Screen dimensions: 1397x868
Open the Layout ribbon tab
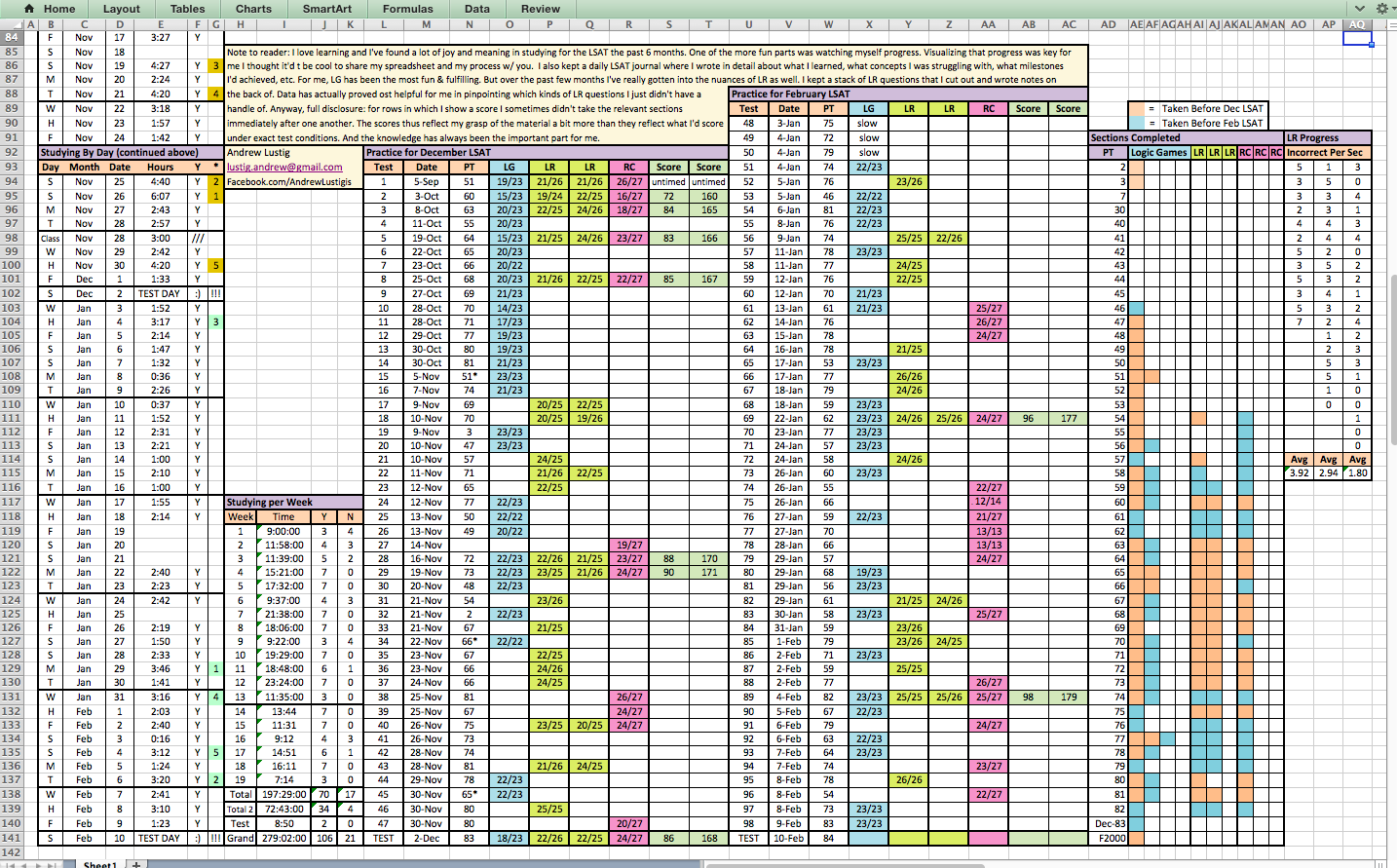(122, 9)
